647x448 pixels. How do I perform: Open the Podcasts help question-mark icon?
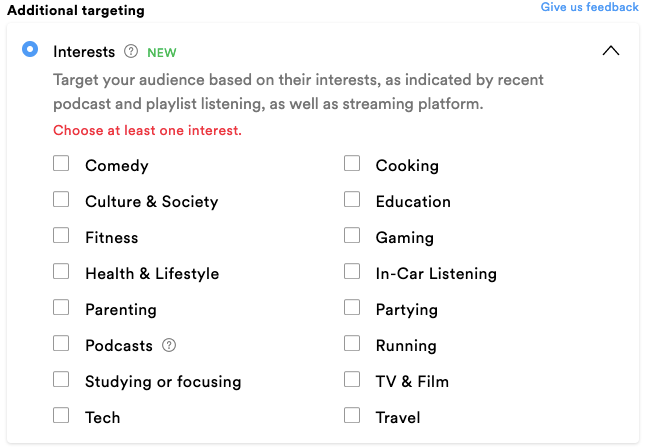pyautogui.click(x=169, y=345)
